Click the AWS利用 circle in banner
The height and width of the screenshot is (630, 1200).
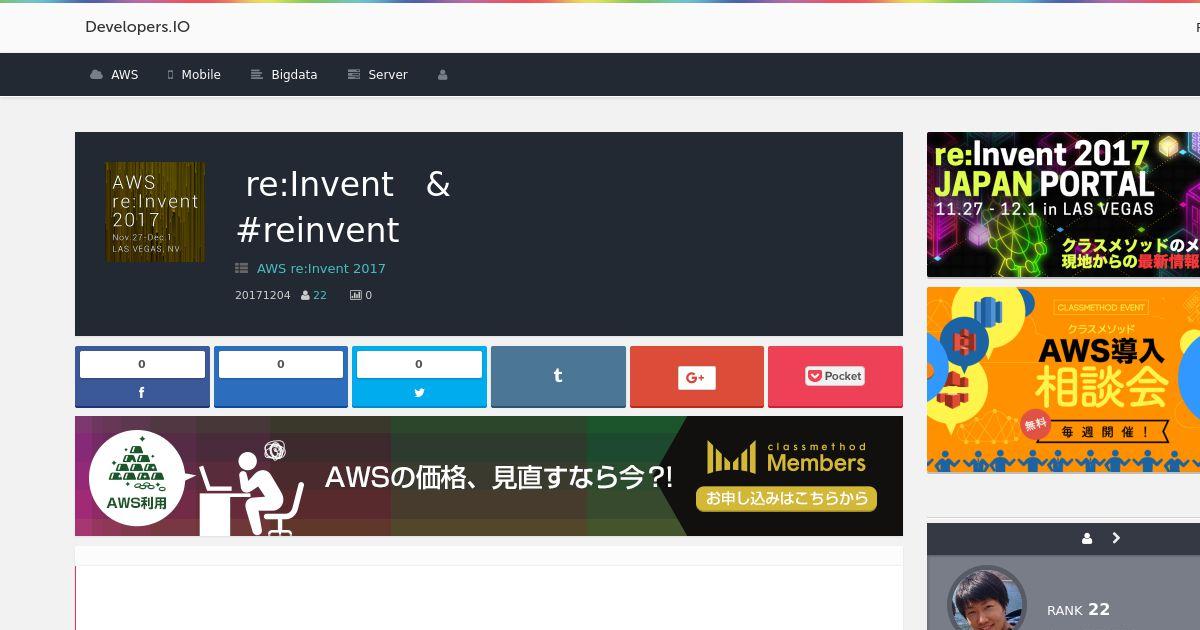tap(137, 478)
